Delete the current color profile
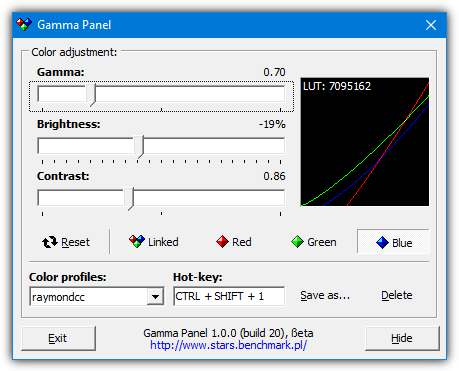The image size is (459, 371). coord(397,295)
